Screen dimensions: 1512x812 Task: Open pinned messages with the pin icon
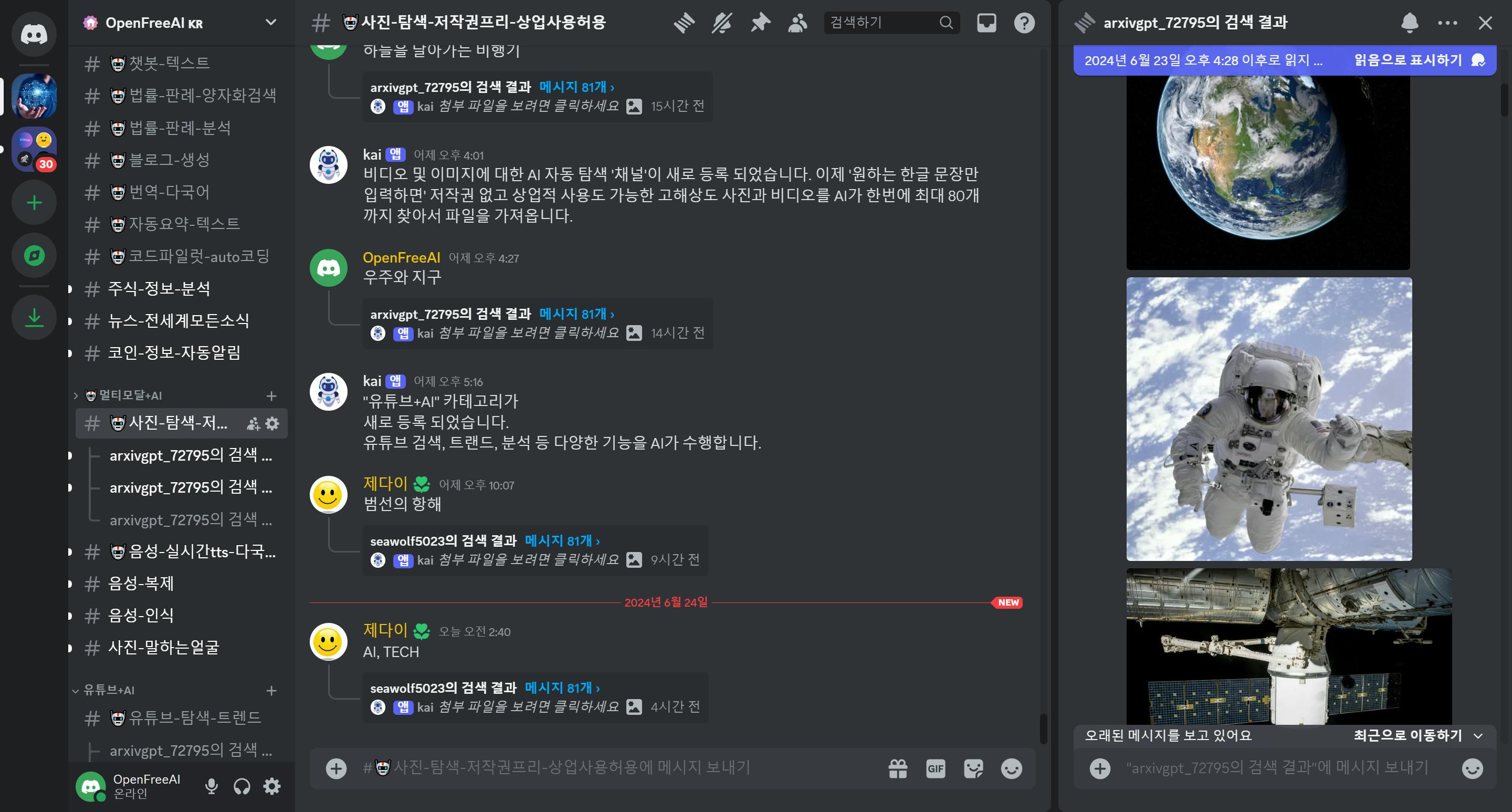click(760, 23)
